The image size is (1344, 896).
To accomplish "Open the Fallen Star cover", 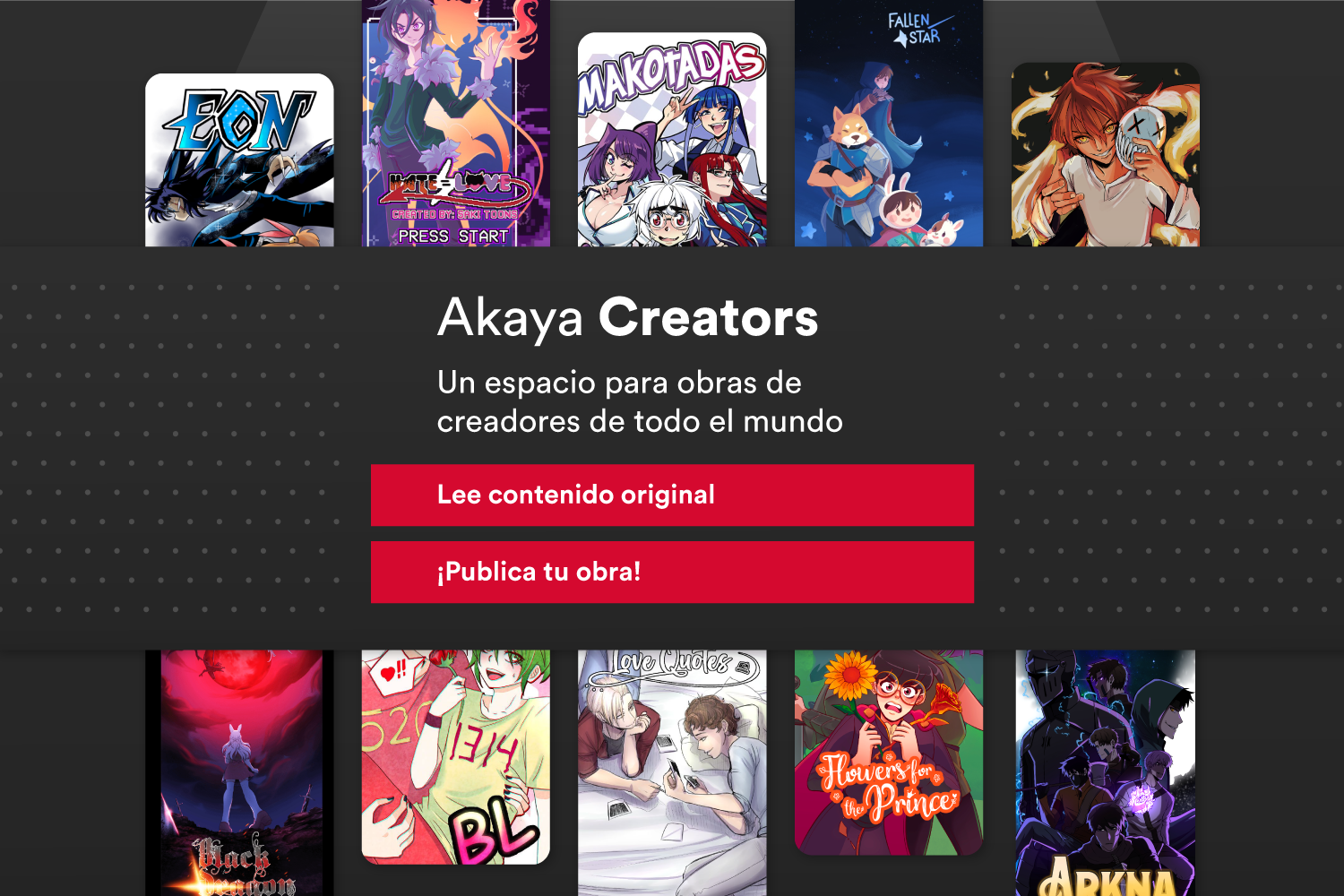I will (889, 124).
